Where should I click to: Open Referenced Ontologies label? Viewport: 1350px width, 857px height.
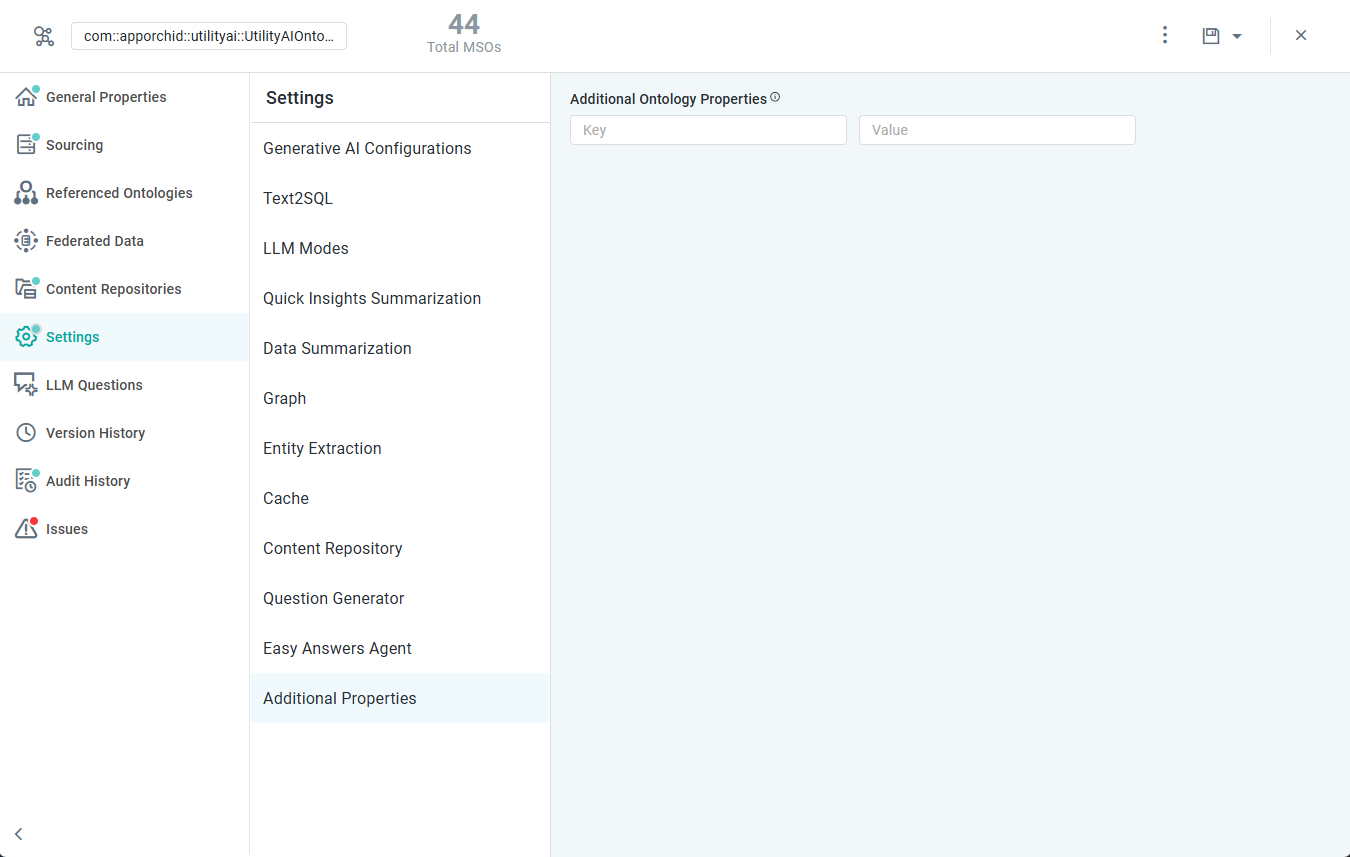pos(119,193)
